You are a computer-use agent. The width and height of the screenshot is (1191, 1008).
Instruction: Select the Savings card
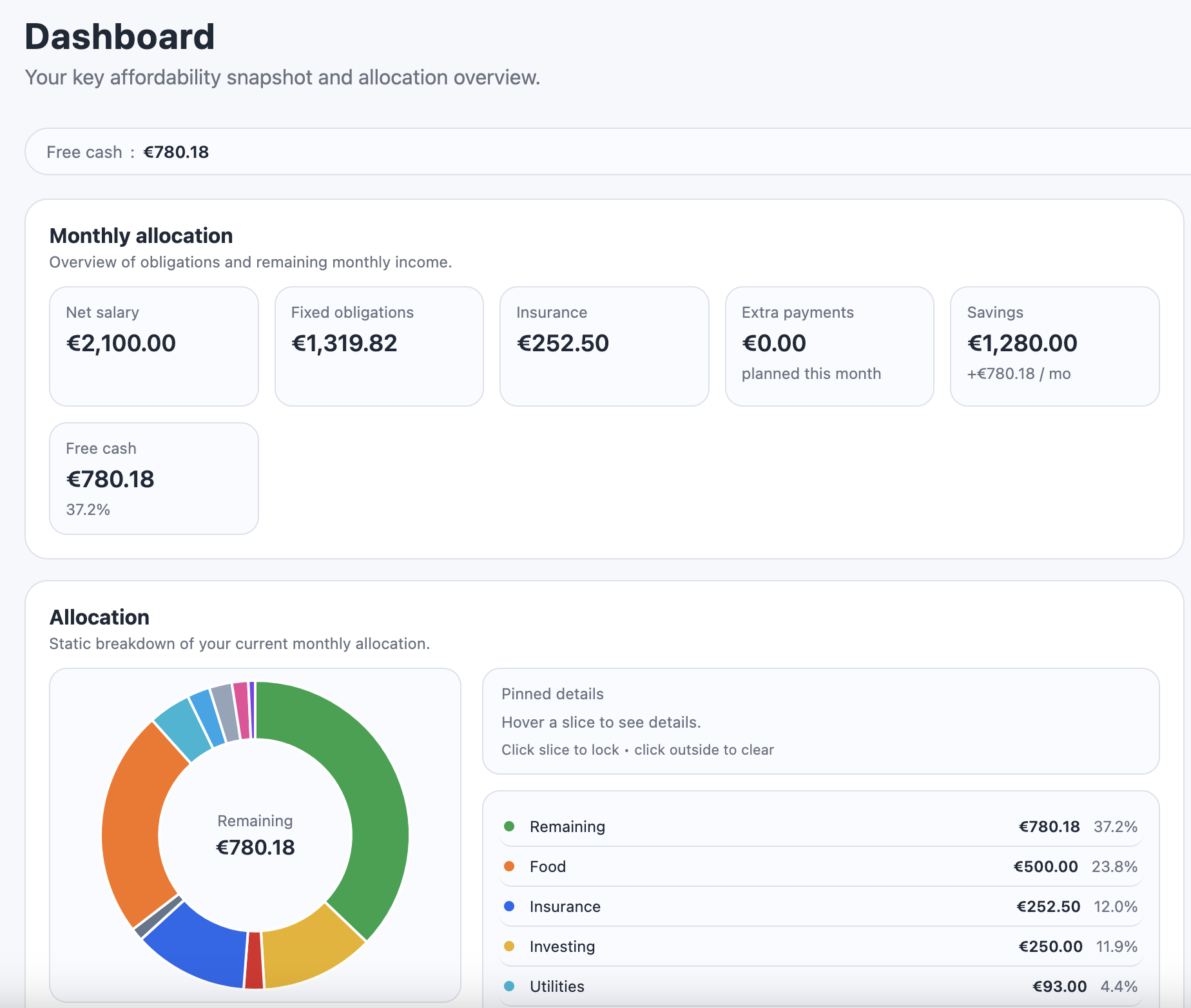pos(1053,347)
